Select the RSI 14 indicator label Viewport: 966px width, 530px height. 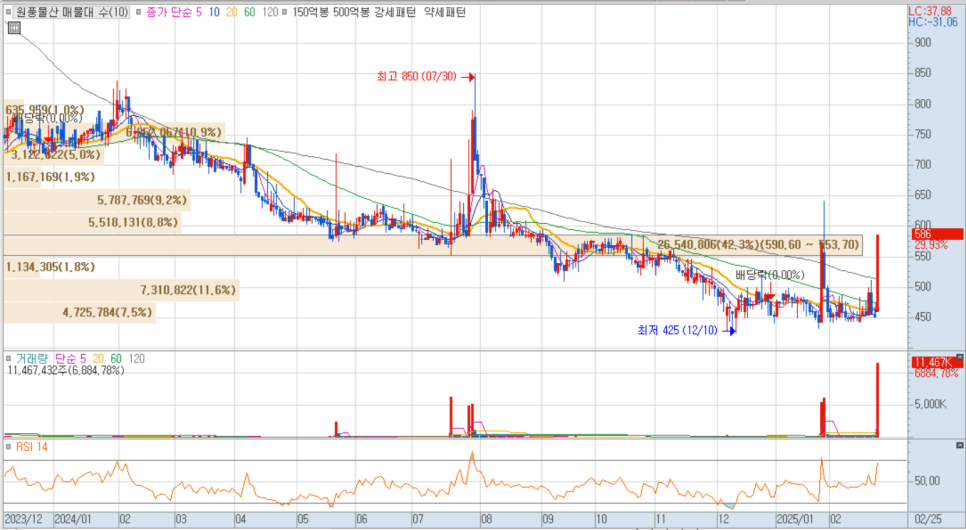click(x=31, y=447)
